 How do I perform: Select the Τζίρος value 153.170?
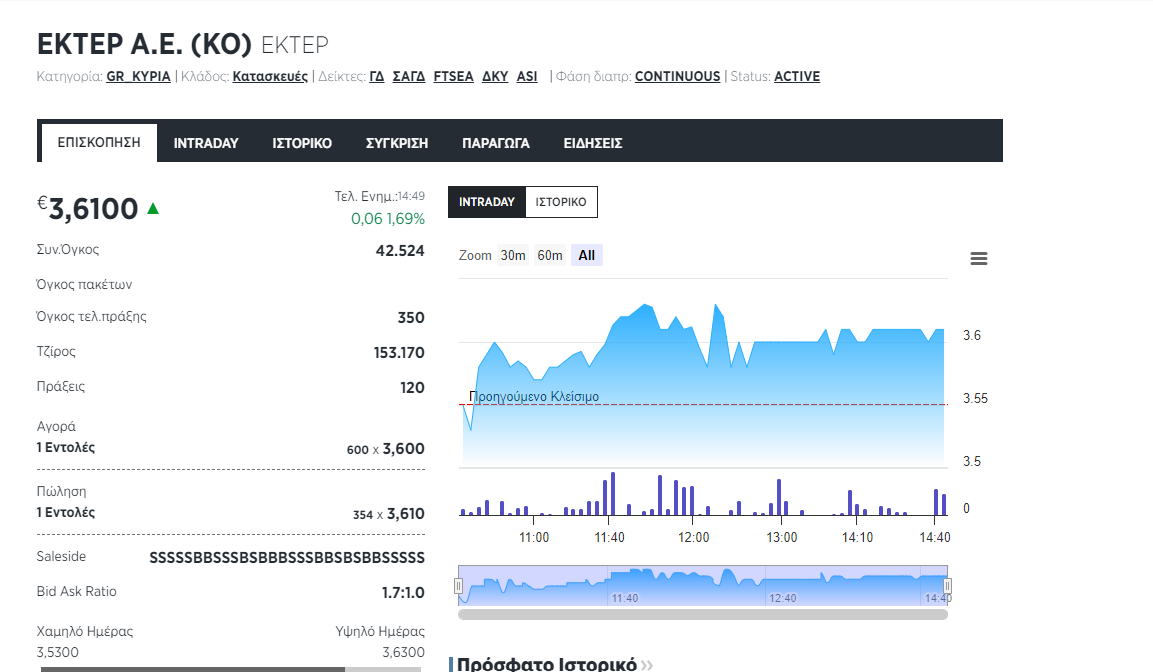point(399,353)
